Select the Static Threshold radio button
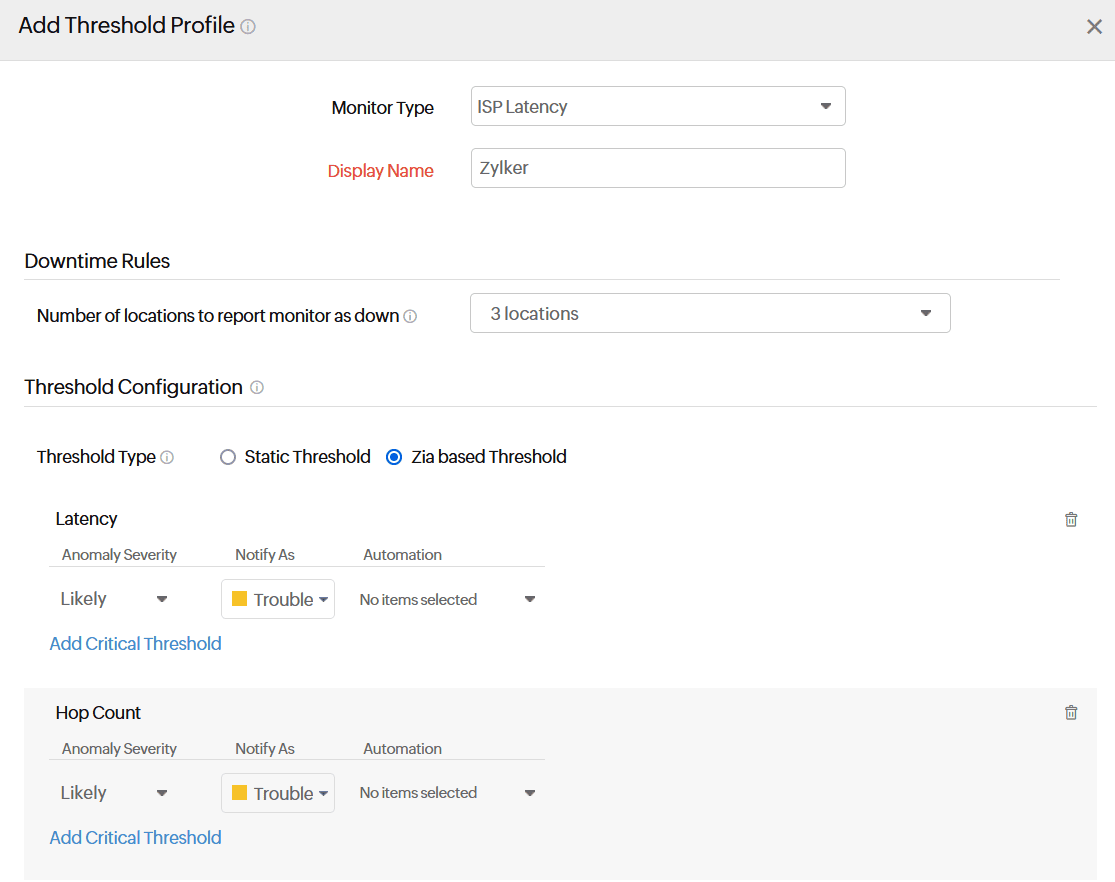The width and height of the screenshot is (1115, 882). [228, 457]
